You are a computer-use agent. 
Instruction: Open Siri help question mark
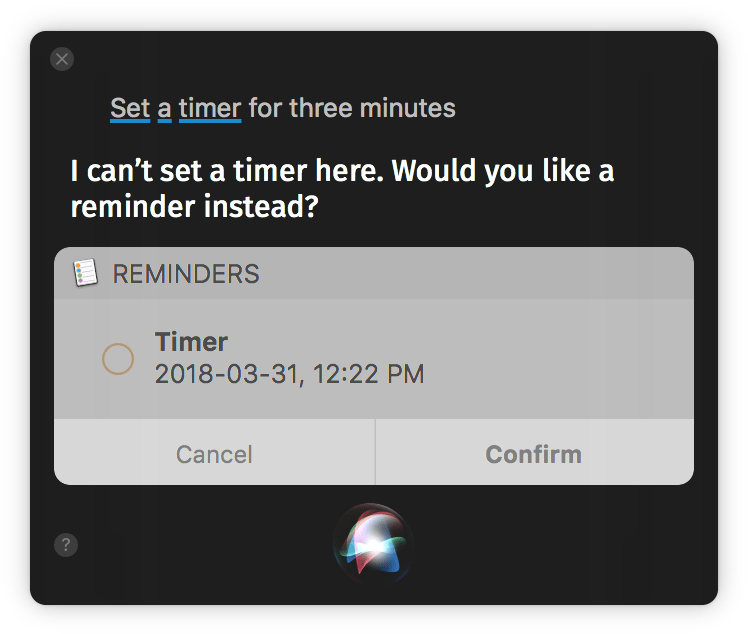pyautogui.click(x=65, y=545)
